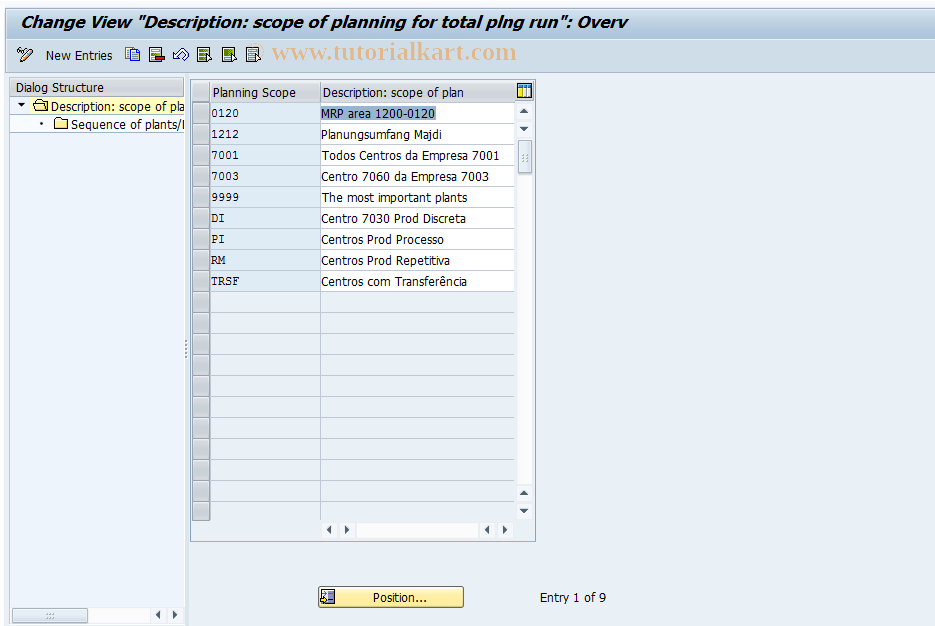Click the Position... button
This screenshot has width=935, height=626.
coord(390,597)
